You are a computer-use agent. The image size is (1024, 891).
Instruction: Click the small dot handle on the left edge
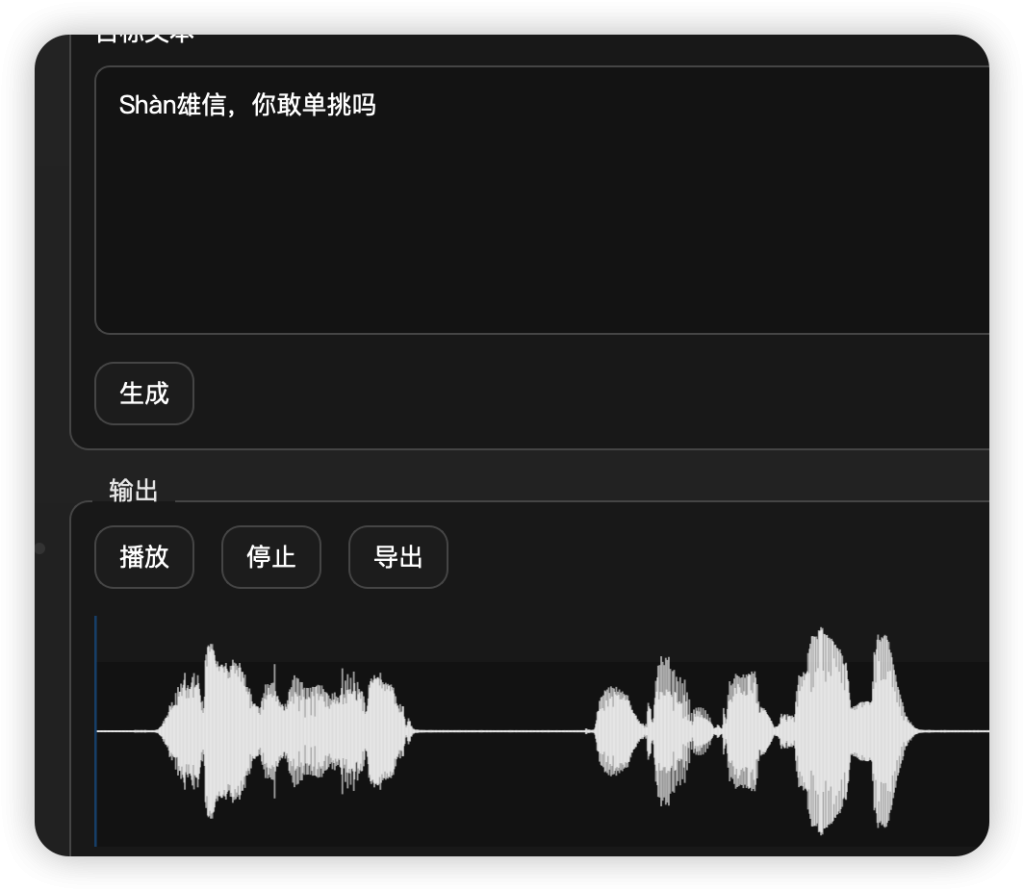tap(40, 548)
